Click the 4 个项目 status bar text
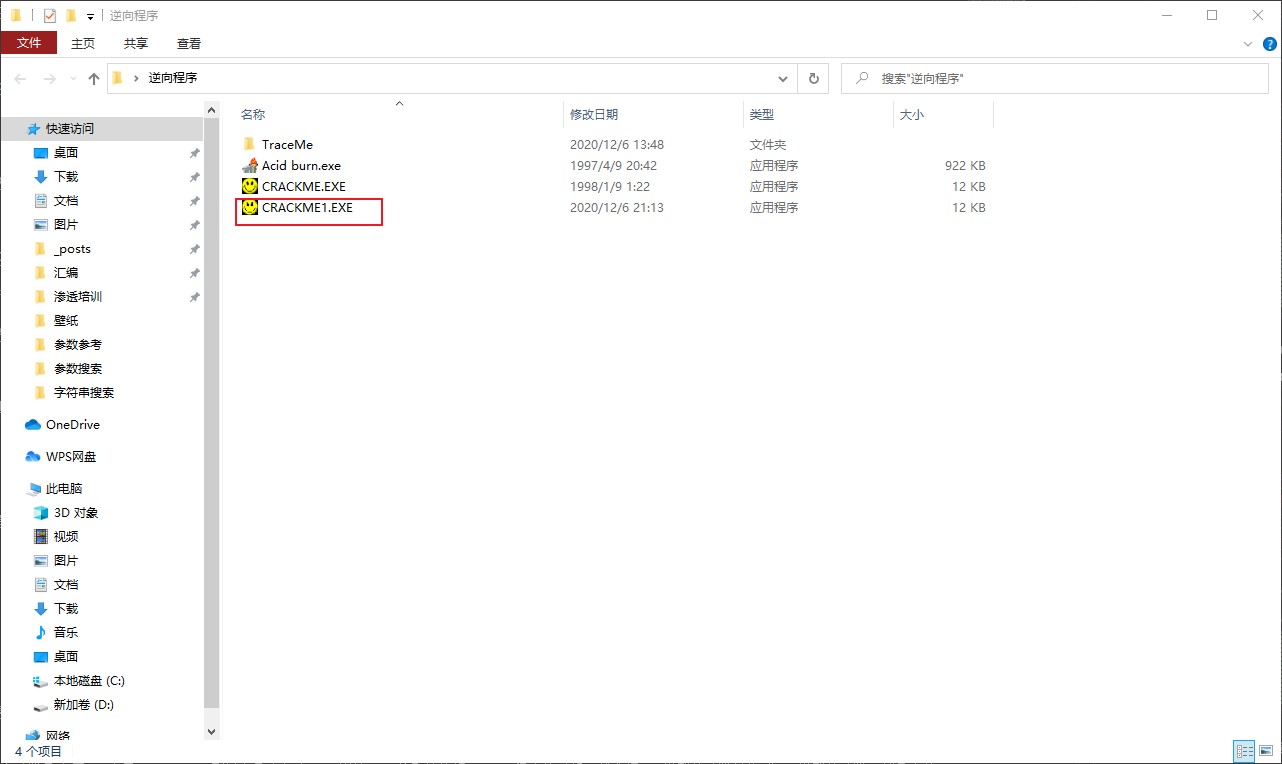Screen dimensions: 1282x764 pos(39,751)
